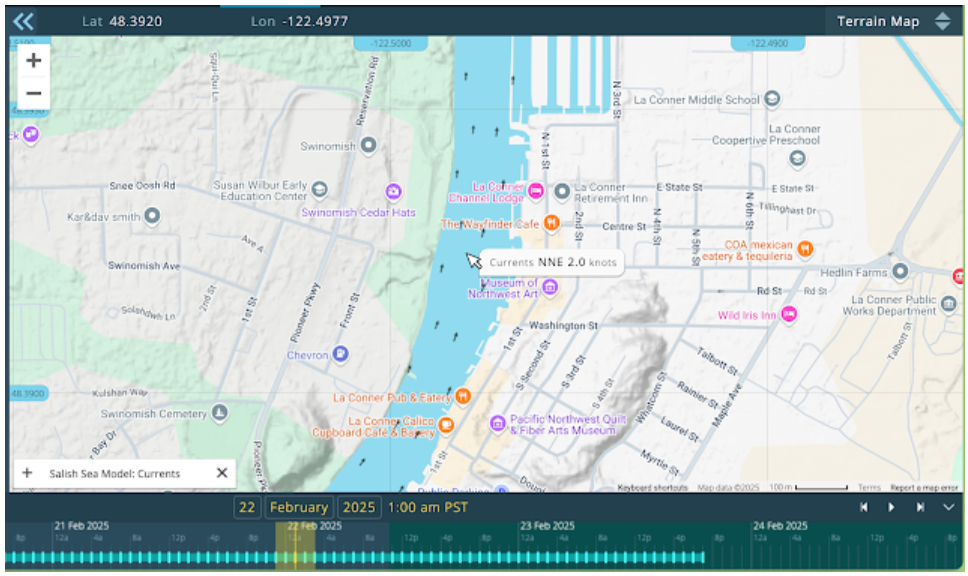Viewport: 968px width, 576px height.
Task: Open La Conner Pub & Eatery marker
Action: click(x=462, y=396)
